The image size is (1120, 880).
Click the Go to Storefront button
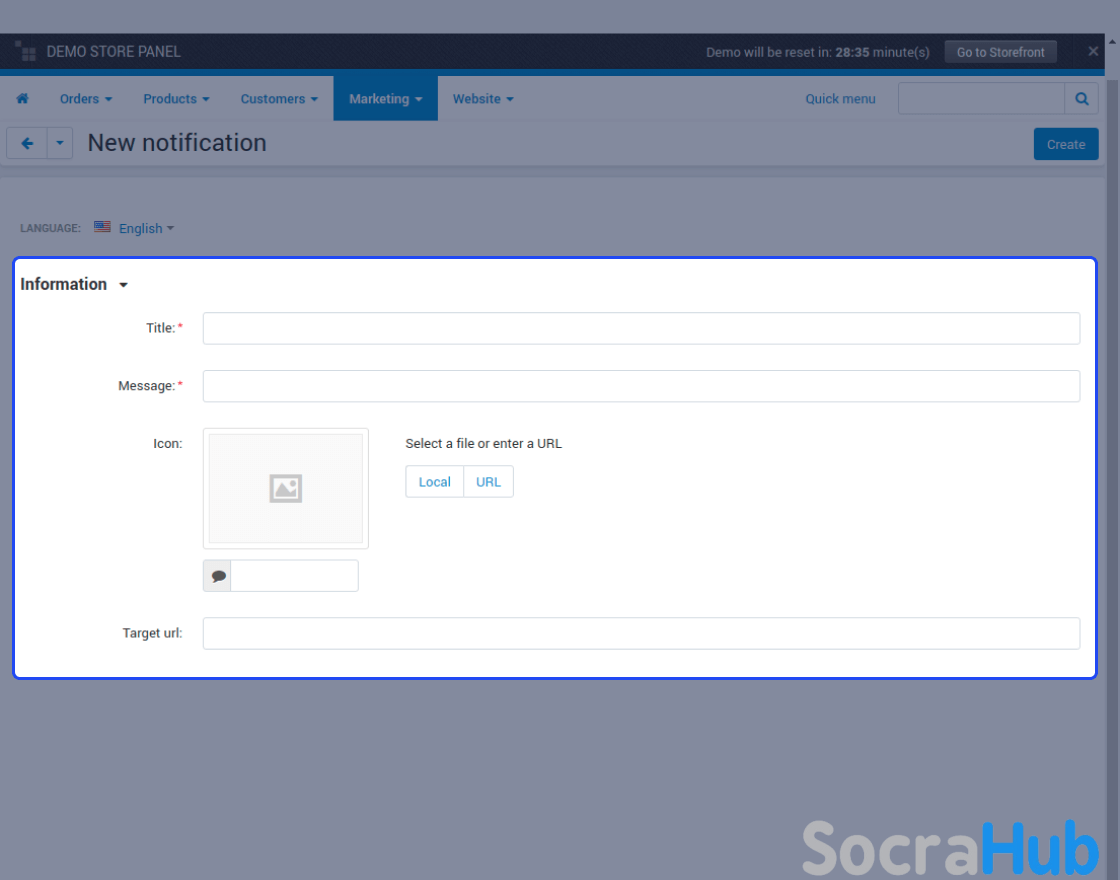click(x=1000, y=52)
